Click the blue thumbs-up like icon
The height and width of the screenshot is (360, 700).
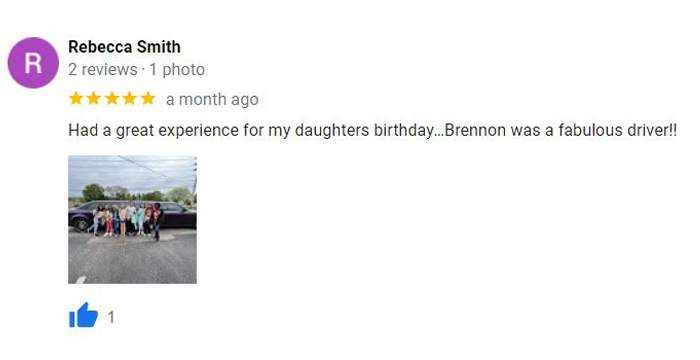pyautogui.click(x=83, y=315)
